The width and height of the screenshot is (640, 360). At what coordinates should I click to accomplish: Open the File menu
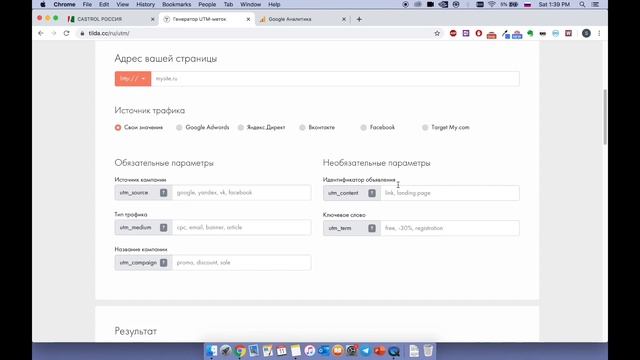click(x=87, y=4)
